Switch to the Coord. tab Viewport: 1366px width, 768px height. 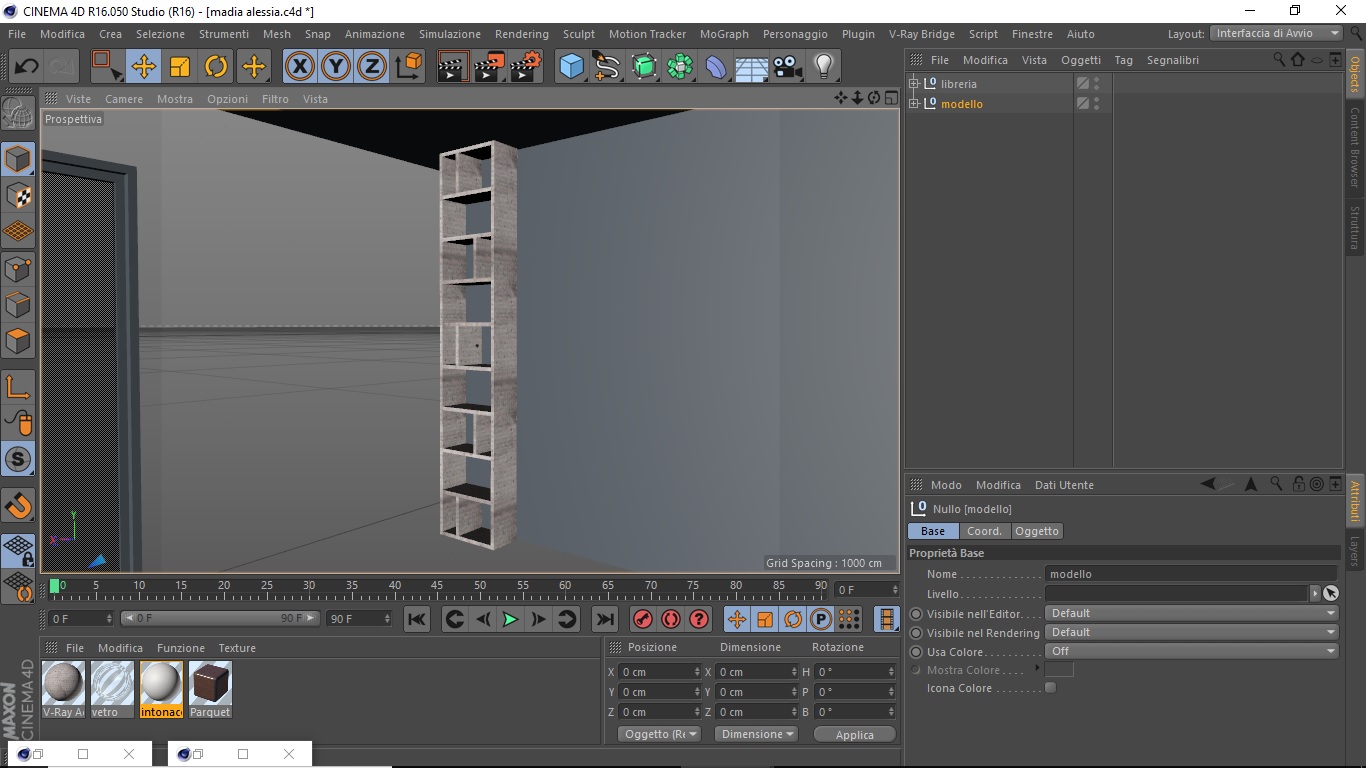point(984,531)
